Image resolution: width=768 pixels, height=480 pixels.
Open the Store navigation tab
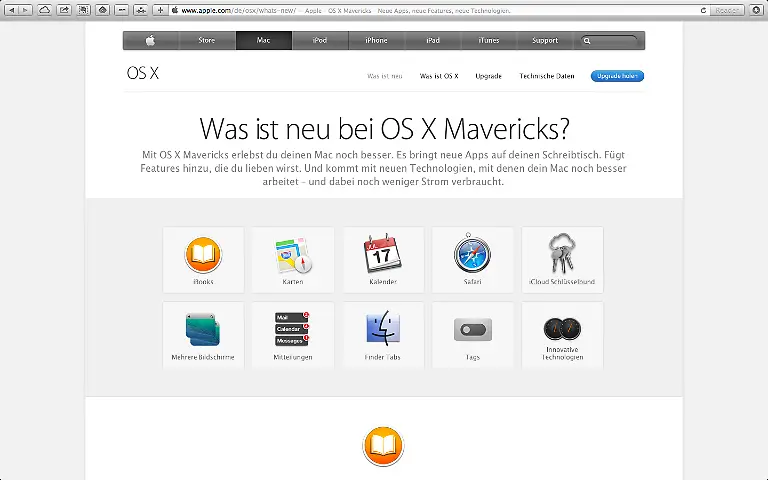tap(207, 40)
